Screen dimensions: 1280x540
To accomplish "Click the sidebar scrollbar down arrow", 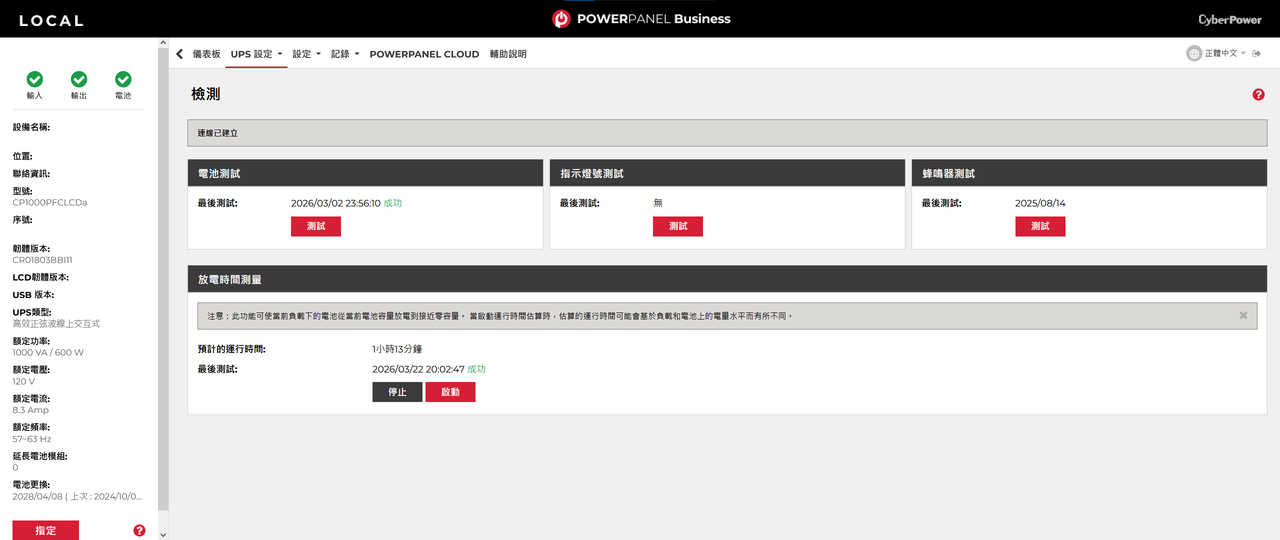I will click(164, 534).
